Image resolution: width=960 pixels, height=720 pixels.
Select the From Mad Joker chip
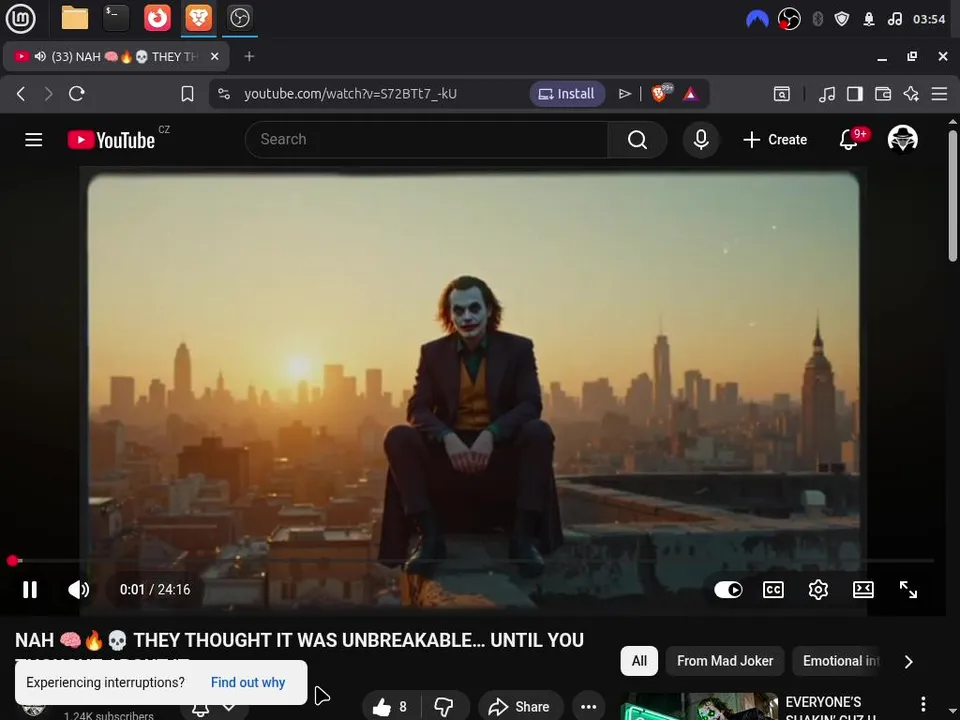[725, 661]
